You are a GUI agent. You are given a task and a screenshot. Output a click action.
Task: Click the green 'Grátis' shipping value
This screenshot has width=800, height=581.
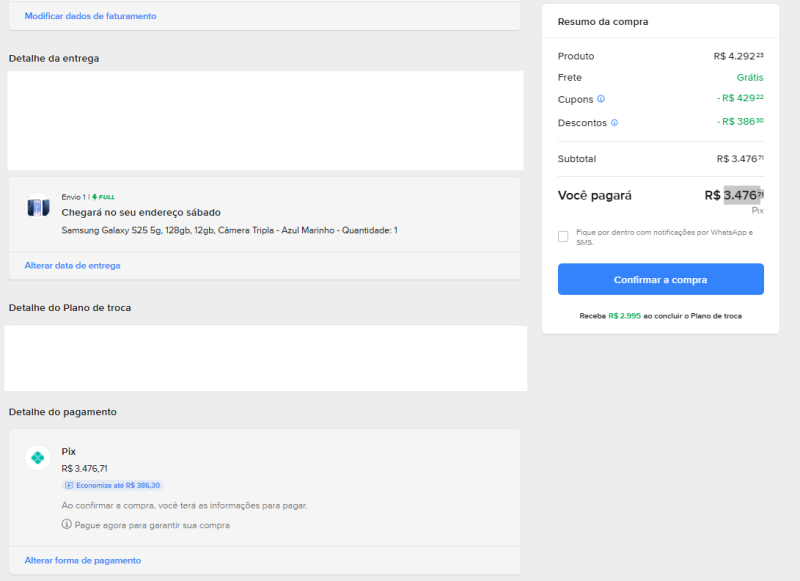click(750, 77)
